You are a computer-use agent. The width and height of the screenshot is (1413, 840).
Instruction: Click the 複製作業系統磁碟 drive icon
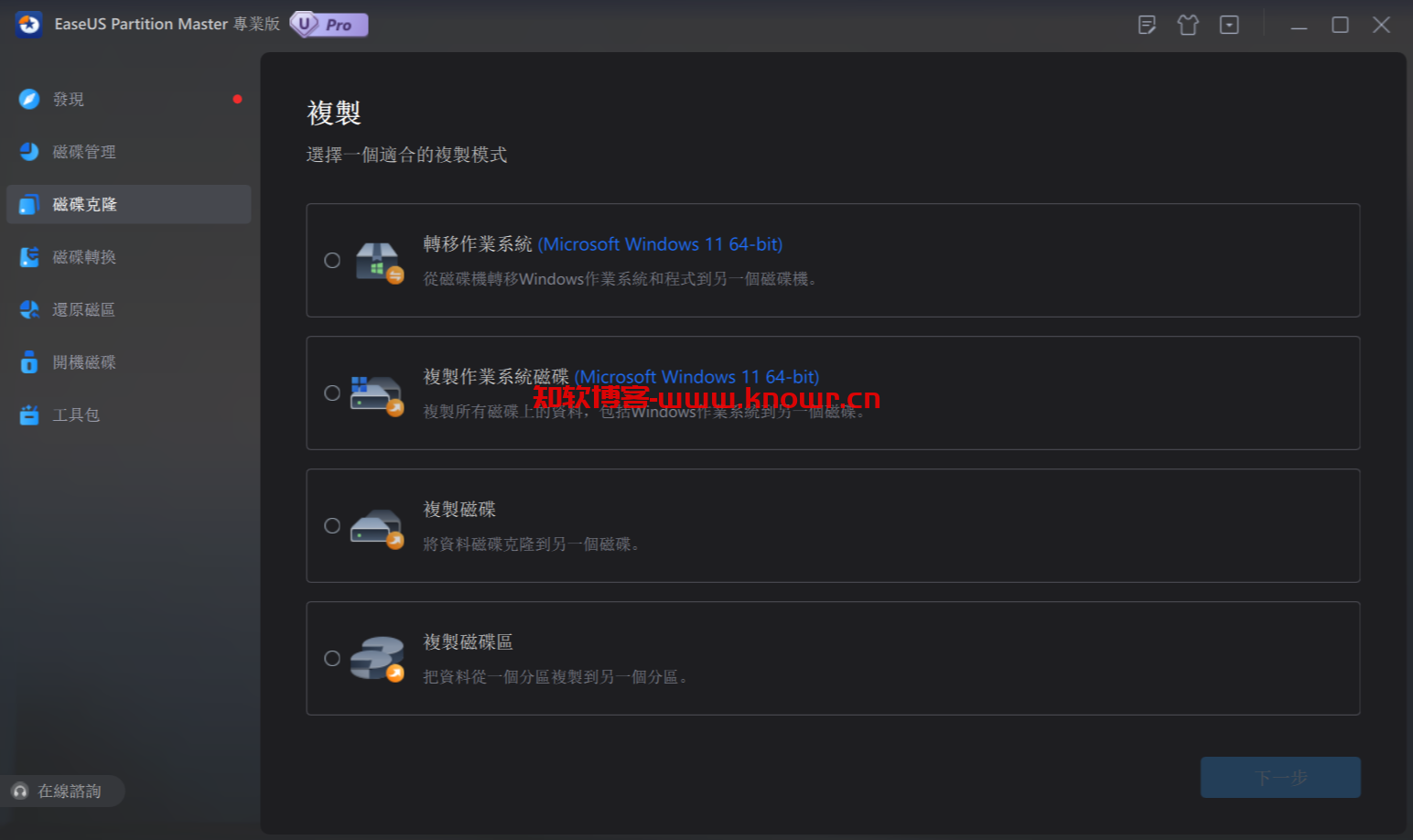(x=376, y=394)
